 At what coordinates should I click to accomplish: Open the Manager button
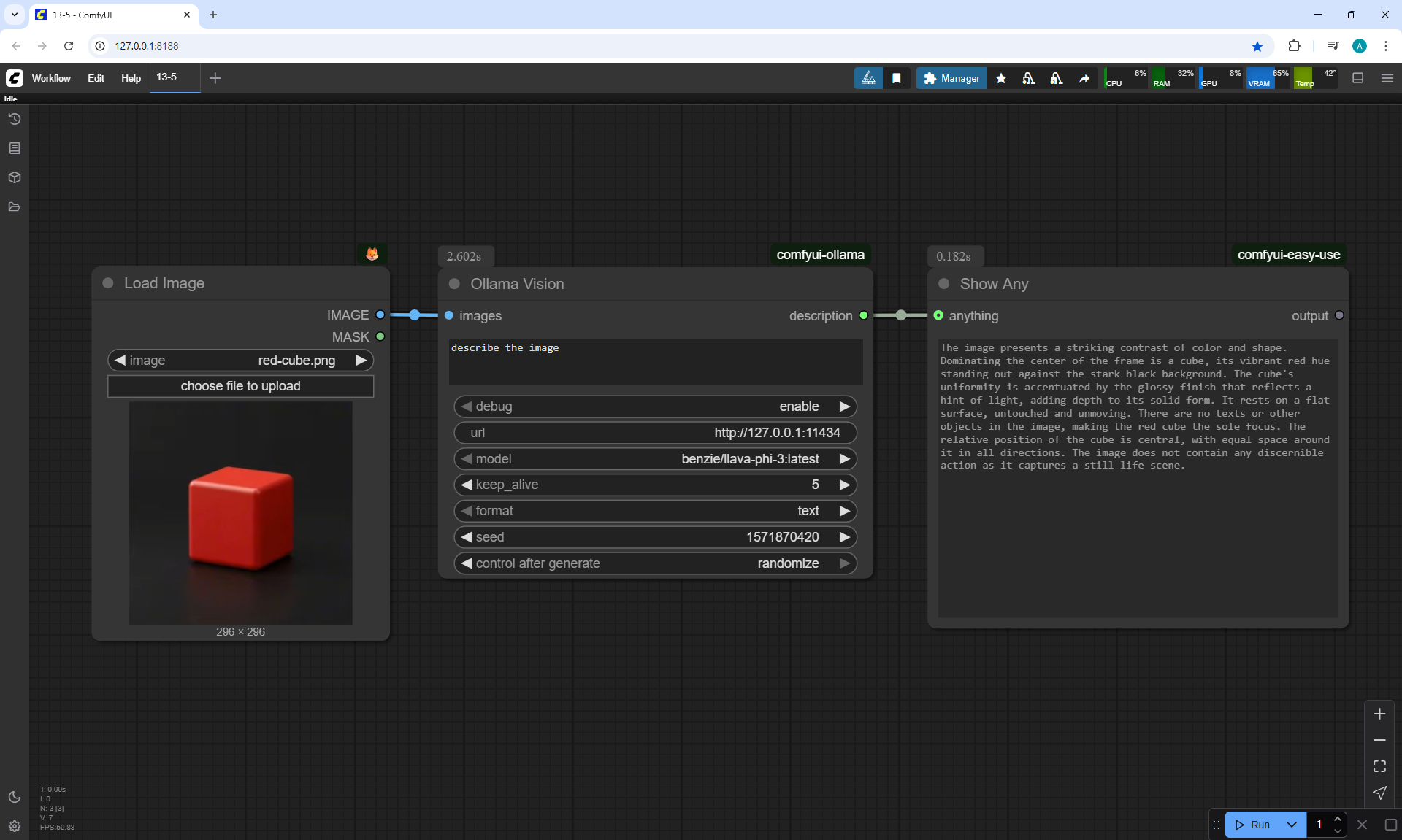[x=951, y=78]
